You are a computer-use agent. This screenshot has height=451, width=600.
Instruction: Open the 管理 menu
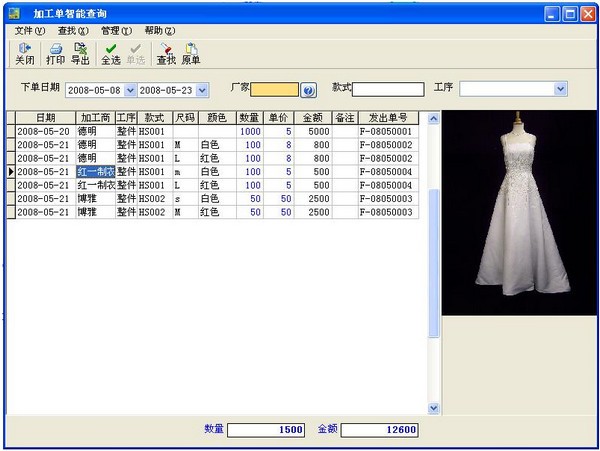[x=116, y=31]
